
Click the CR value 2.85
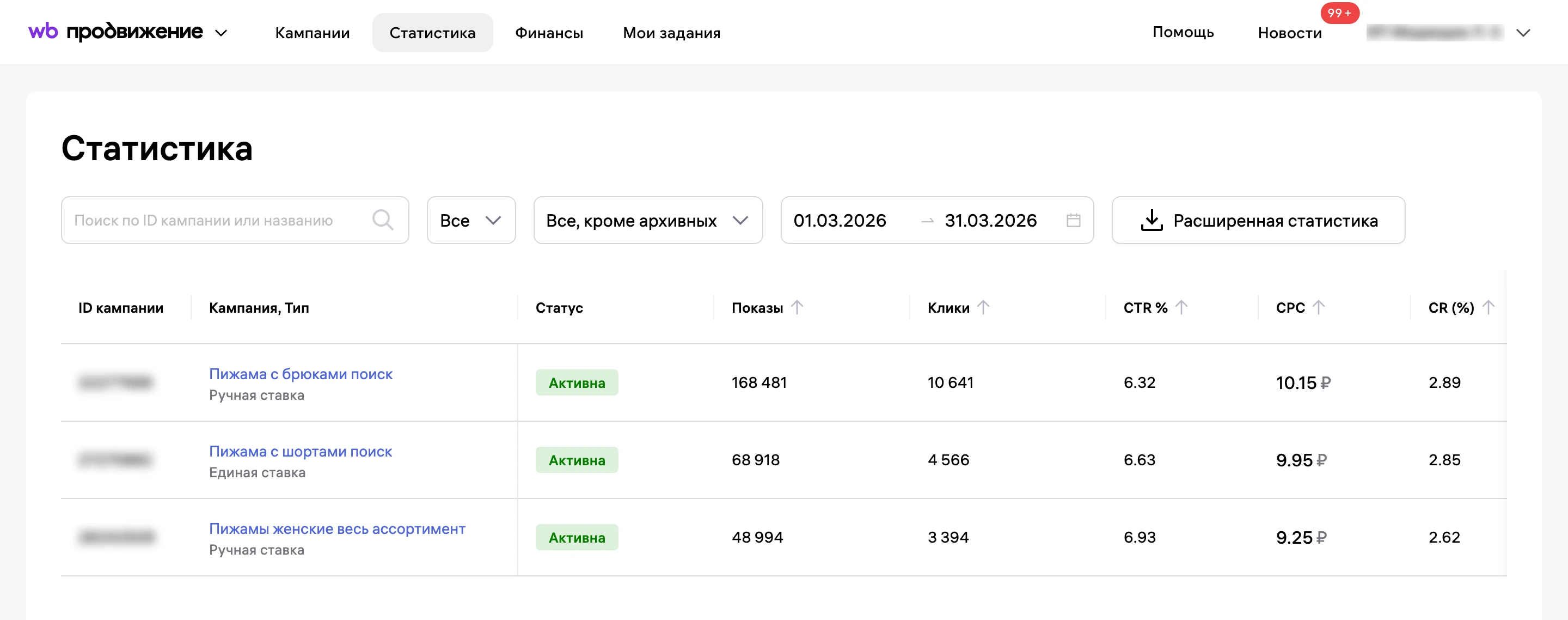click(x=1444, y=460)
